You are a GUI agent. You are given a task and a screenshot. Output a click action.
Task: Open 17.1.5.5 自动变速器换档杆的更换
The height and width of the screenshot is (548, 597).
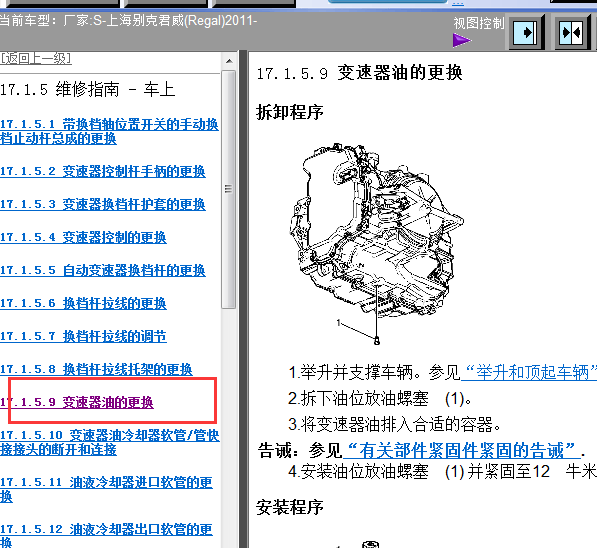point(103,271)
